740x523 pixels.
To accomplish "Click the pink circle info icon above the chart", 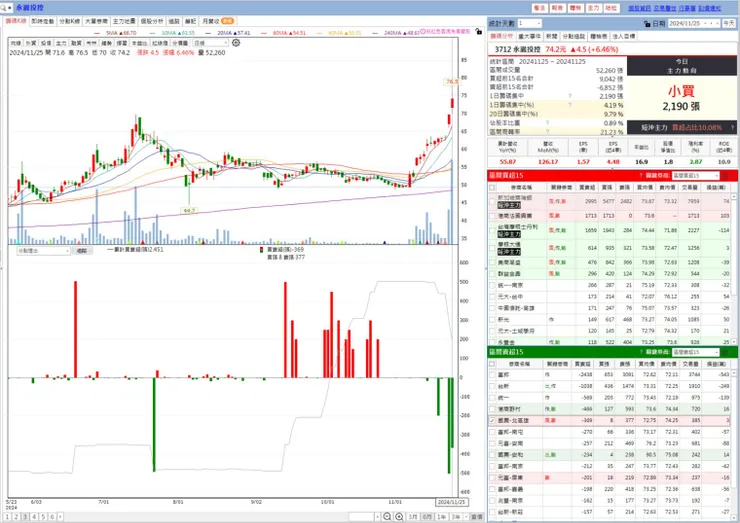I will 422,32.
